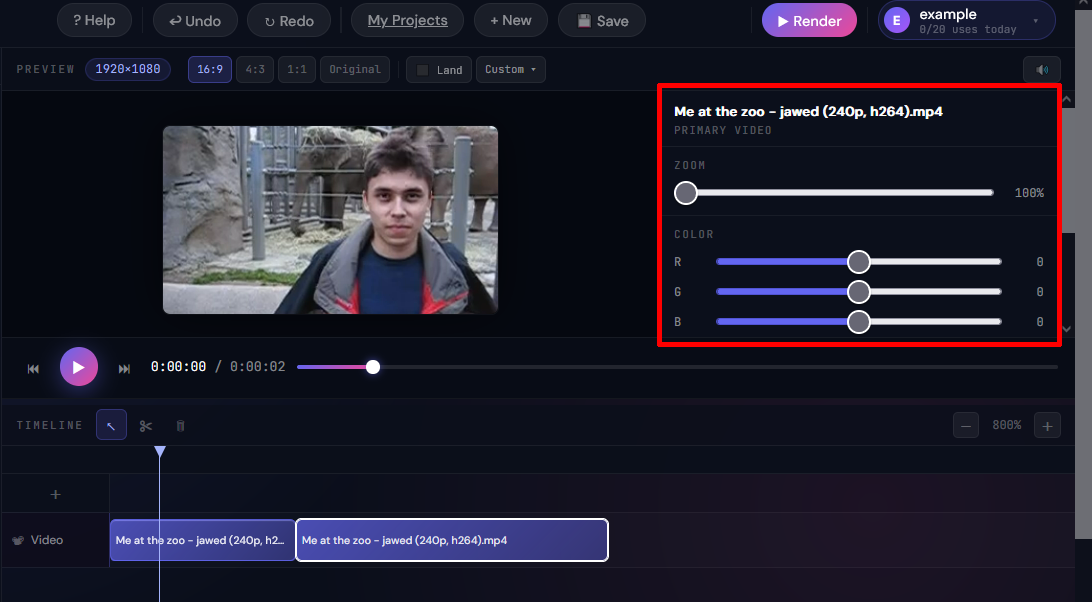The width and height of the screenshot is (1092, 602).
Task: Click the B color slider handle
Action: click(x=859, y=322)
